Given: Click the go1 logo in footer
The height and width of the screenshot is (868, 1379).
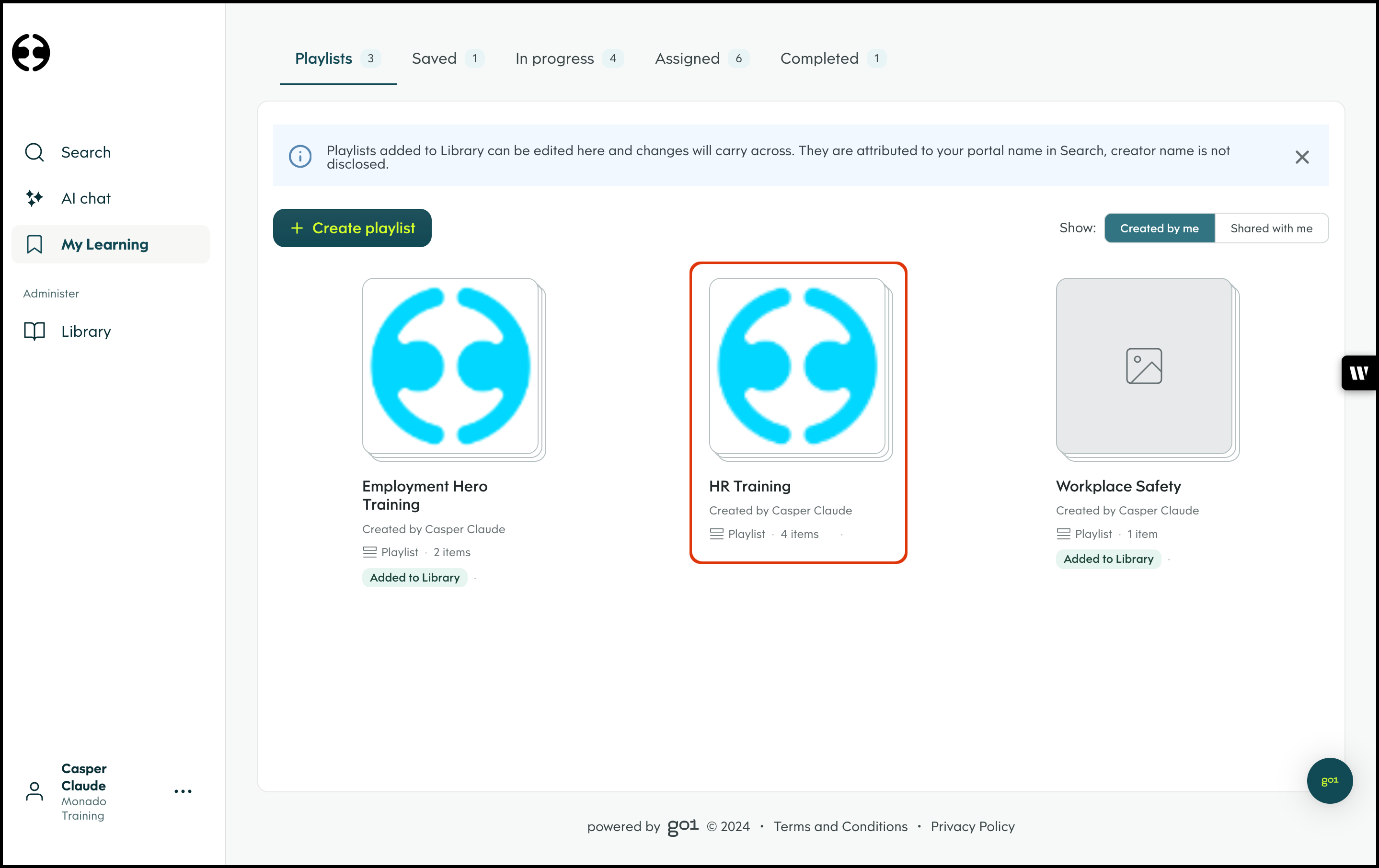Looking at the screenshot, I should click(x=683, y=826).
